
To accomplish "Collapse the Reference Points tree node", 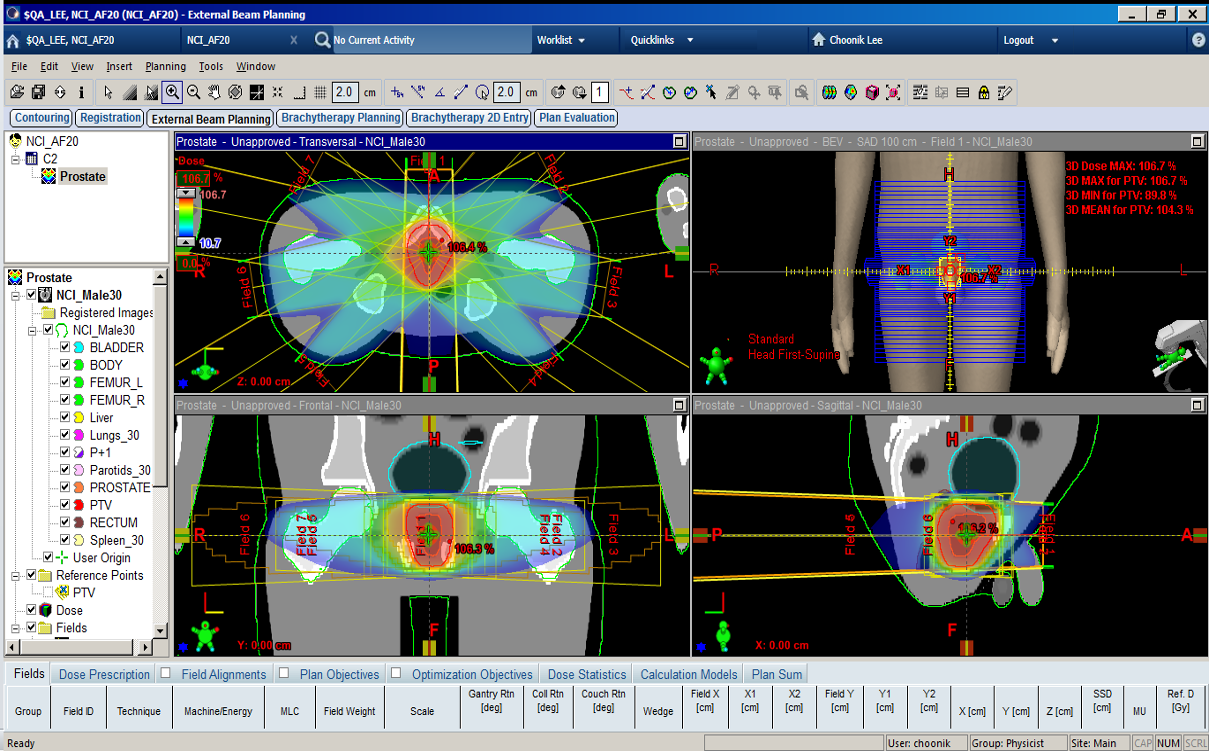I will pyautogui.click(x=16, y=576).
